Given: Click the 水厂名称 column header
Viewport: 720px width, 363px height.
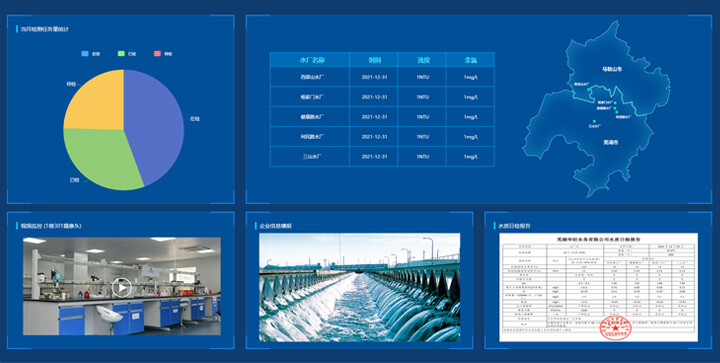Looking at the screenshot, I should pyautogui.click(x=309, y=60).
